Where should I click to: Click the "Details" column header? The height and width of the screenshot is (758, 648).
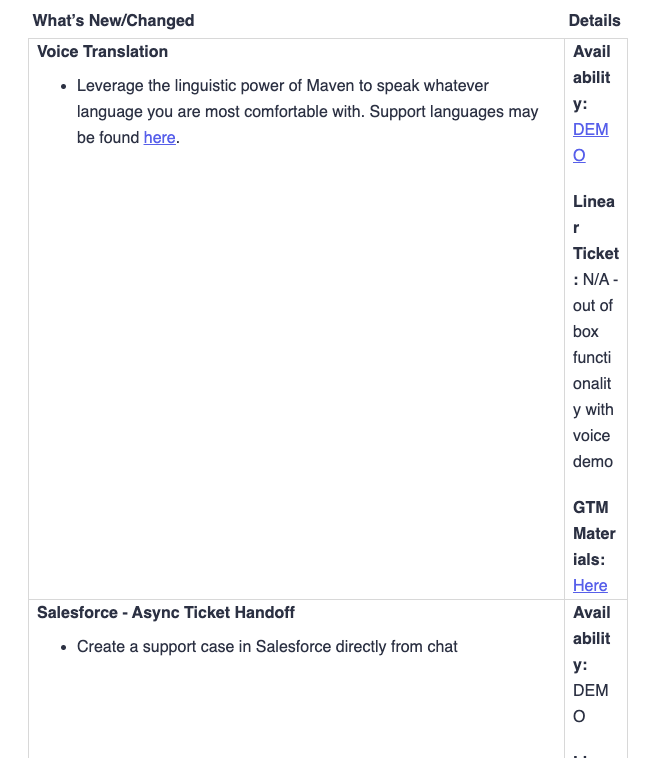click(x=594, y=20)
